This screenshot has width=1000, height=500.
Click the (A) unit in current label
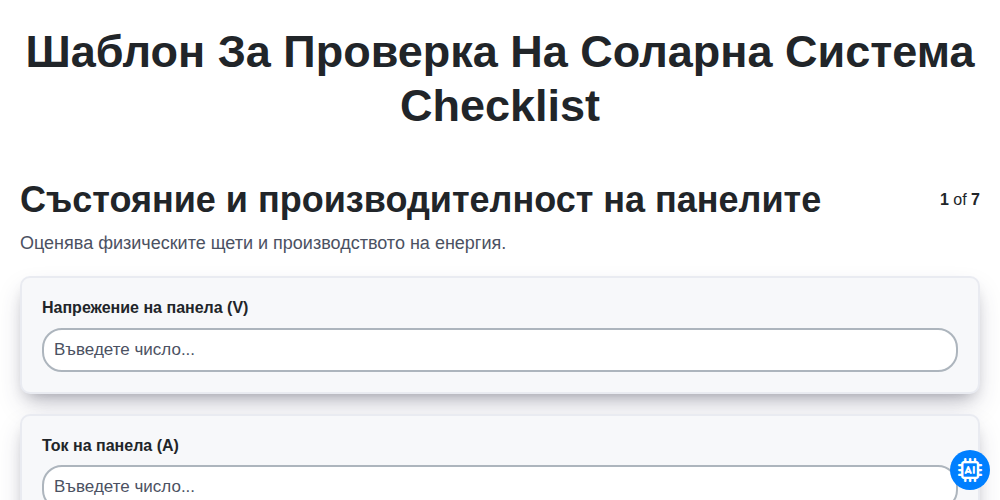(x=168, y=445)
